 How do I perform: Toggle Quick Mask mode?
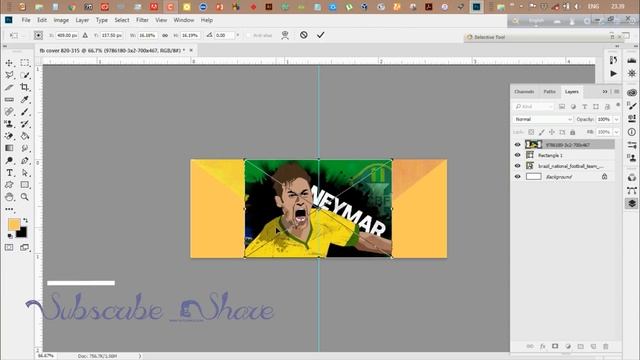[9, 247]
